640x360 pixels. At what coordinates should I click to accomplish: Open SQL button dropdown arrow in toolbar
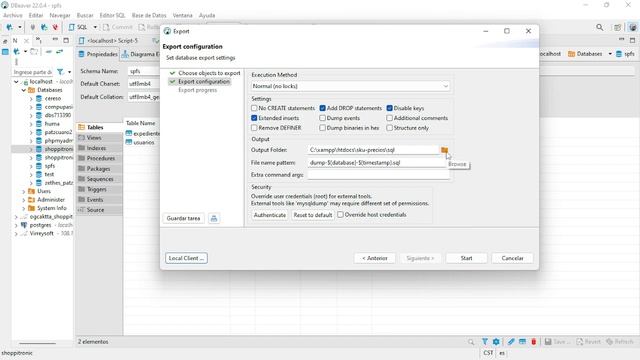[x=95, y=27]
